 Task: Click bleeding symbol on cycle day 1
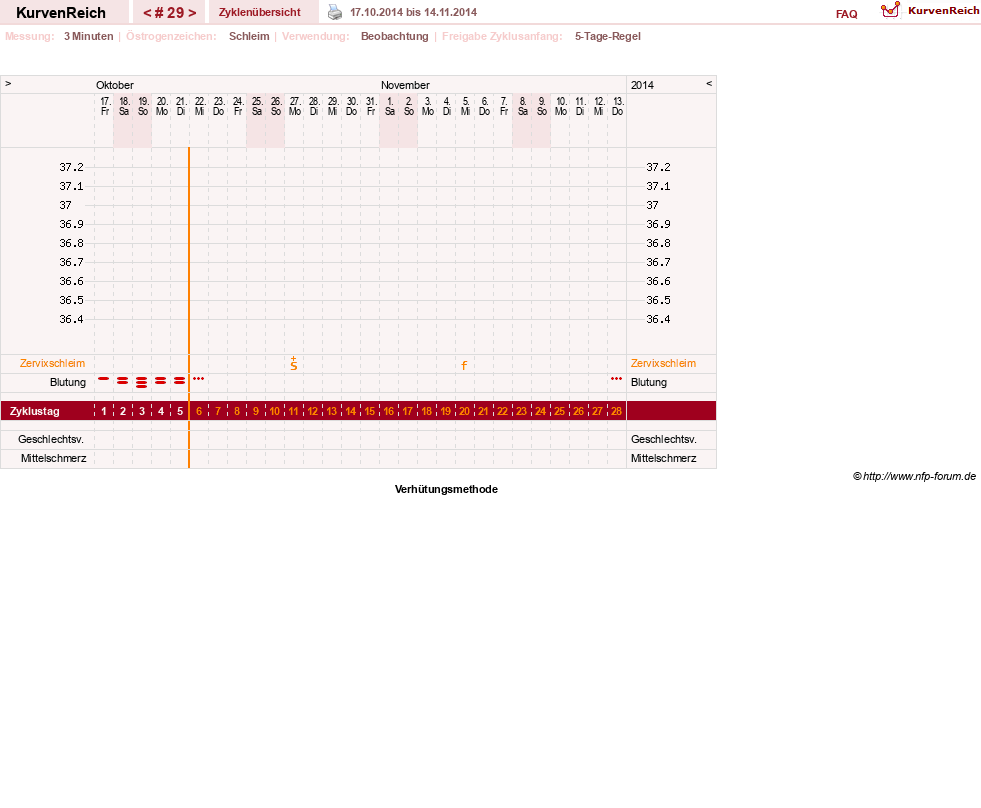[104, 379]
